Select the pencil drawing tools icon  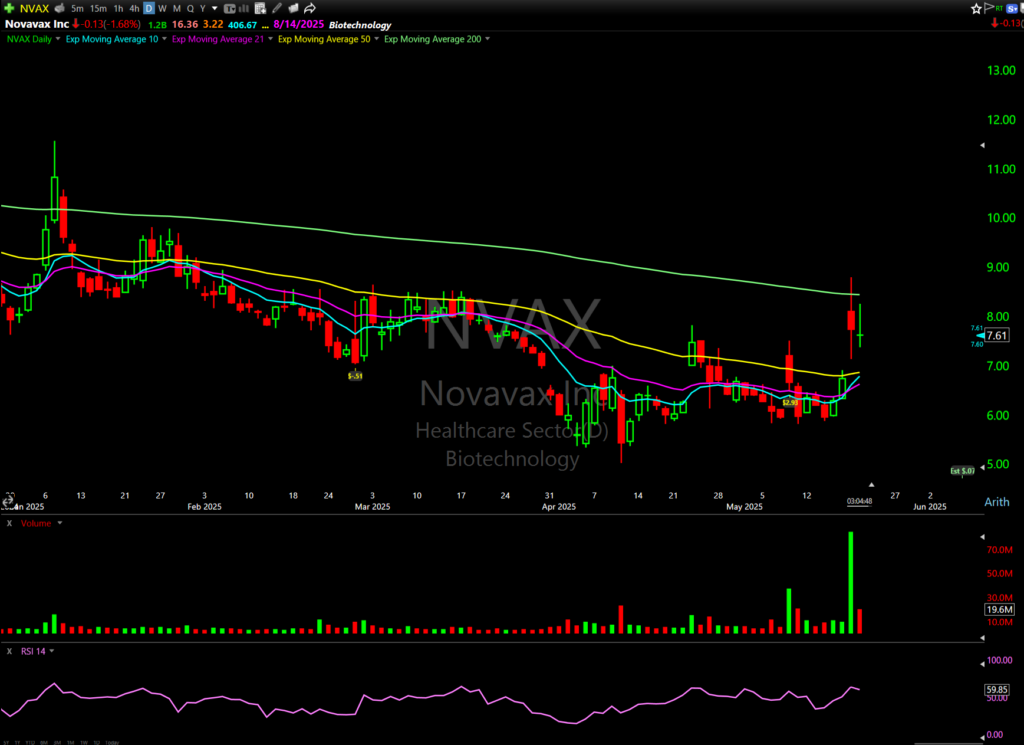(x=277, y=8)
